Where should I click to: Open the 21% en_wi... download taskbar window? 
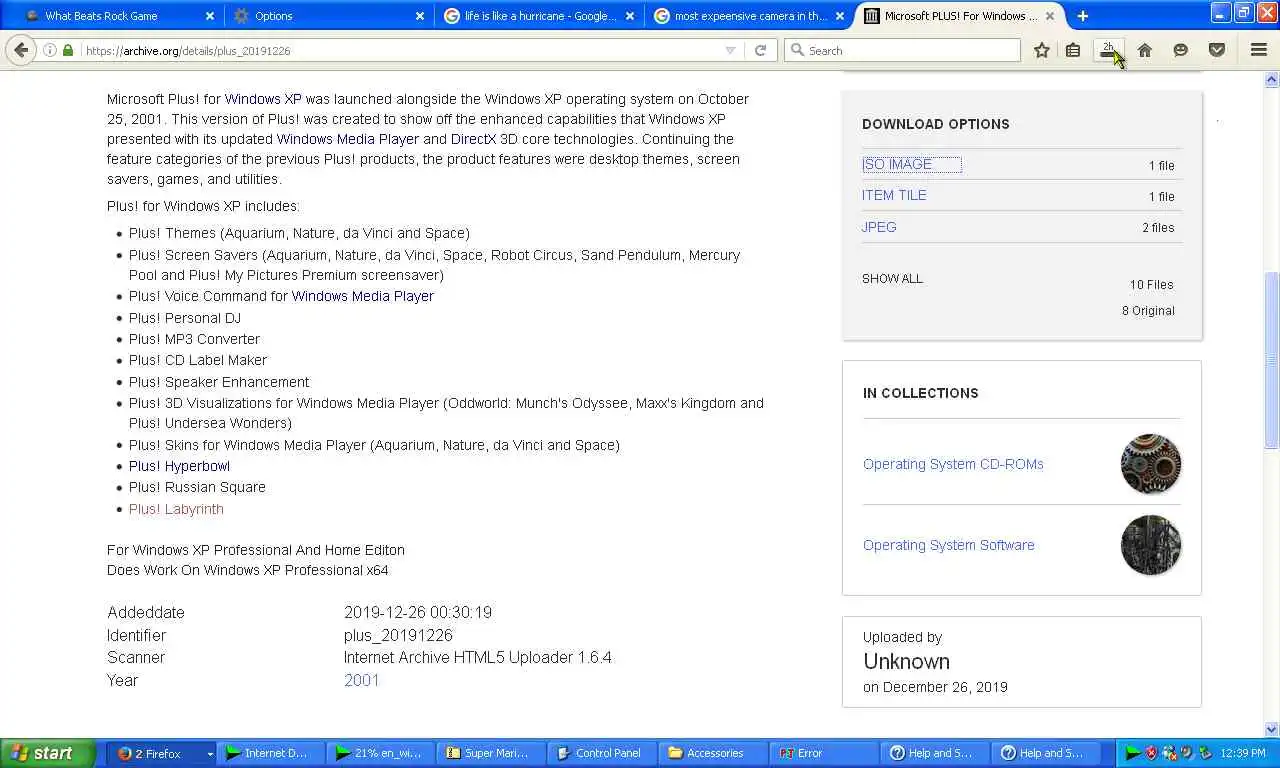coord(379,754)
